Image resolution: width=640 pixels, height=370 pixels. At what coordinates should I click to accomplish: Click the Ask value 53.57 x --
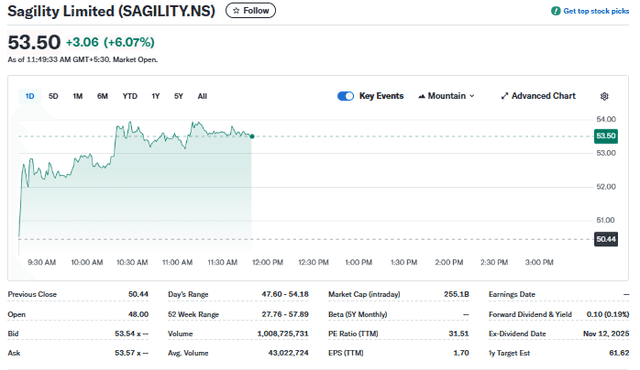click(131, 353)
